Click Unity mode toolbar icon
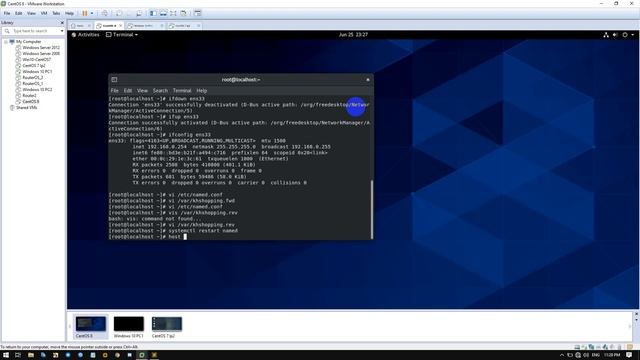Viewport: 640px width, 360px height. click(x=184, y=13)
